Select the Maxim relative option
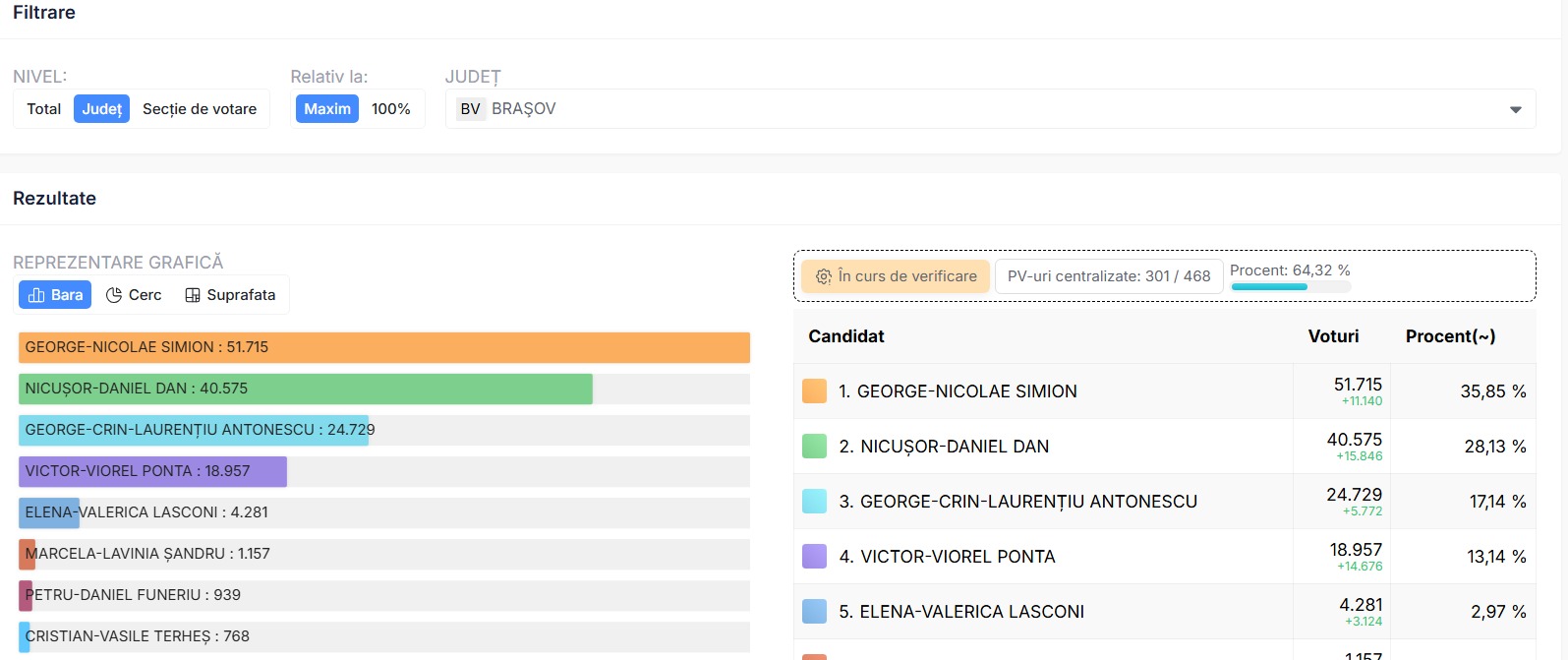 (327, 109)
